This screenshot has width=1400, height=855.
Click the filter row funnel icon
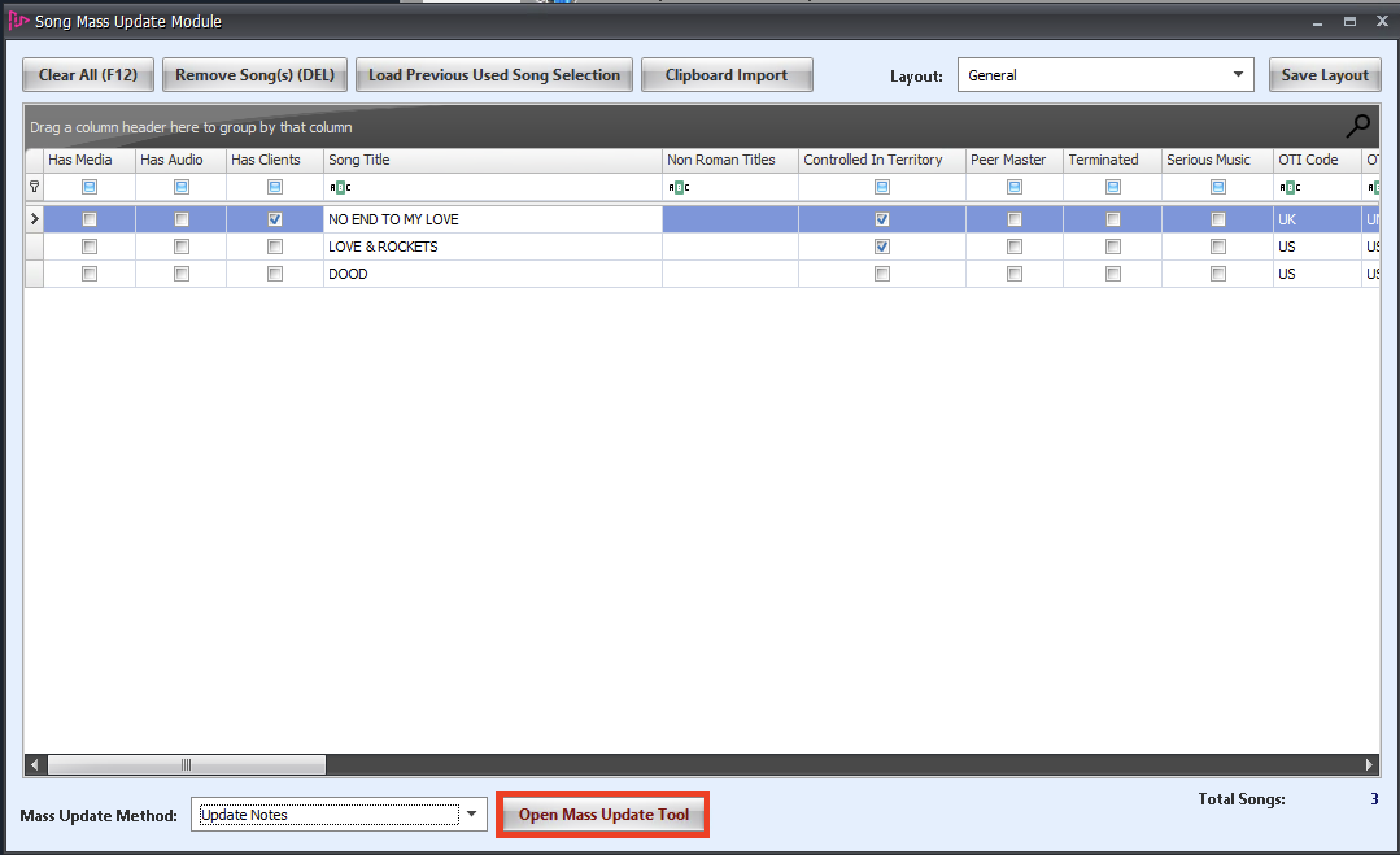[x=34, y=187]
